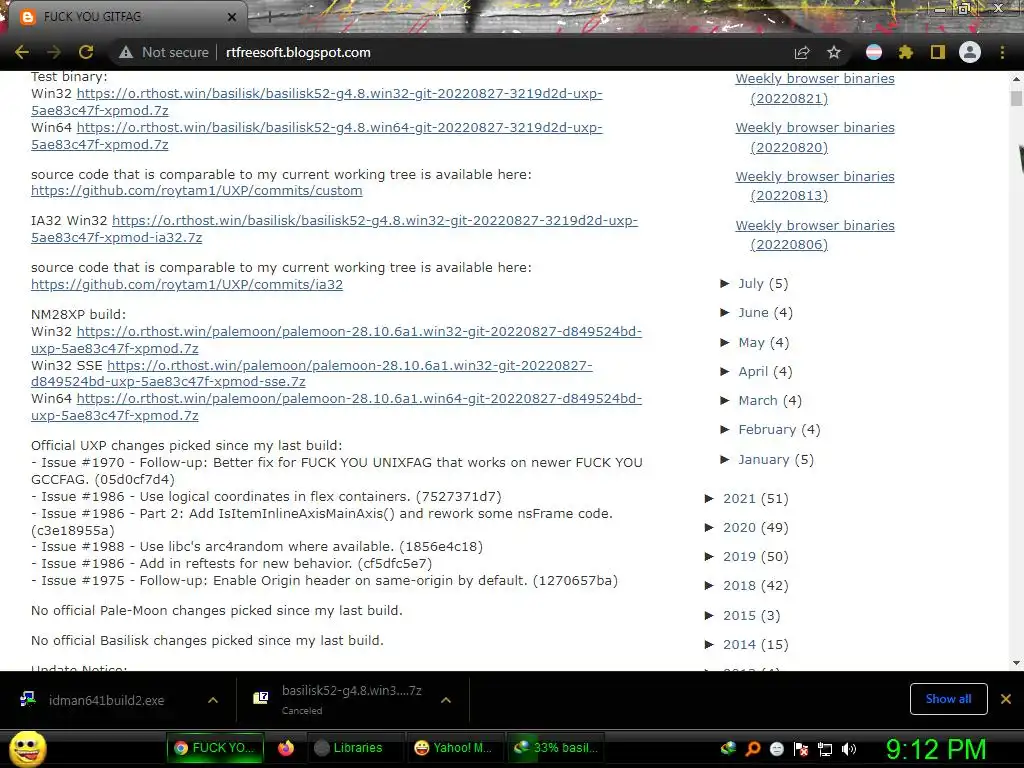This screenshot has width=1024, height=768.
Task: Click the rtfreesoft.blogspot.com address bar
Action: pyautogui.click(x=298, y=52)
